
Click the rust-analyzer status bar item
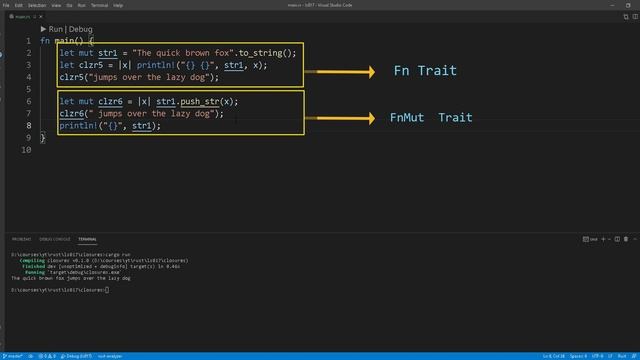110,356
